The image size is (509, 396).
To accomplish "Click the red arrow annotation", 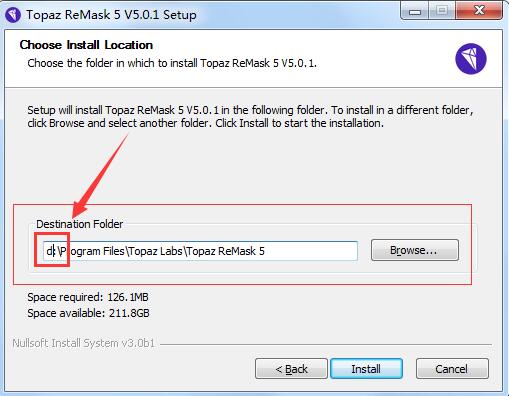I will [x=100, y=176].
